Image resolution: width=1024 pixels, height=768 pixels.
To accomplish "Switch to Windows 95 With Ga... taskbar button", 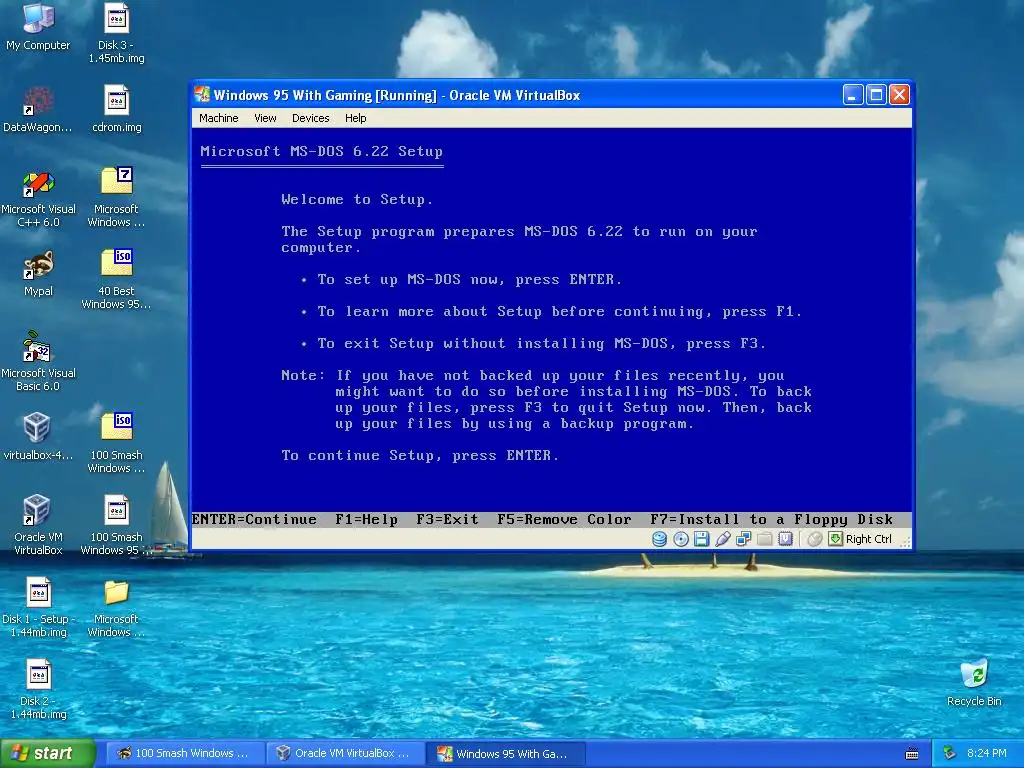I will [x=506, y=753].
